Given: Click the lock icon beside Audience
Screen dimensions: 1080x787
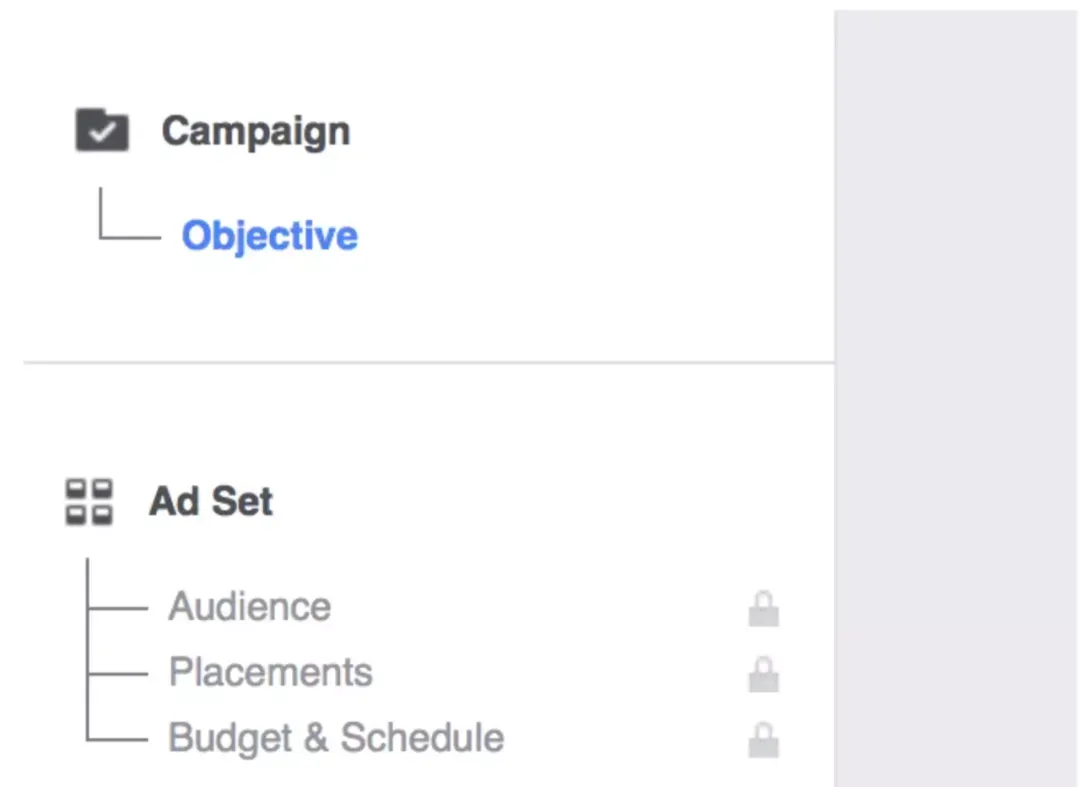Looking at the screenshot, I should 763,609.
